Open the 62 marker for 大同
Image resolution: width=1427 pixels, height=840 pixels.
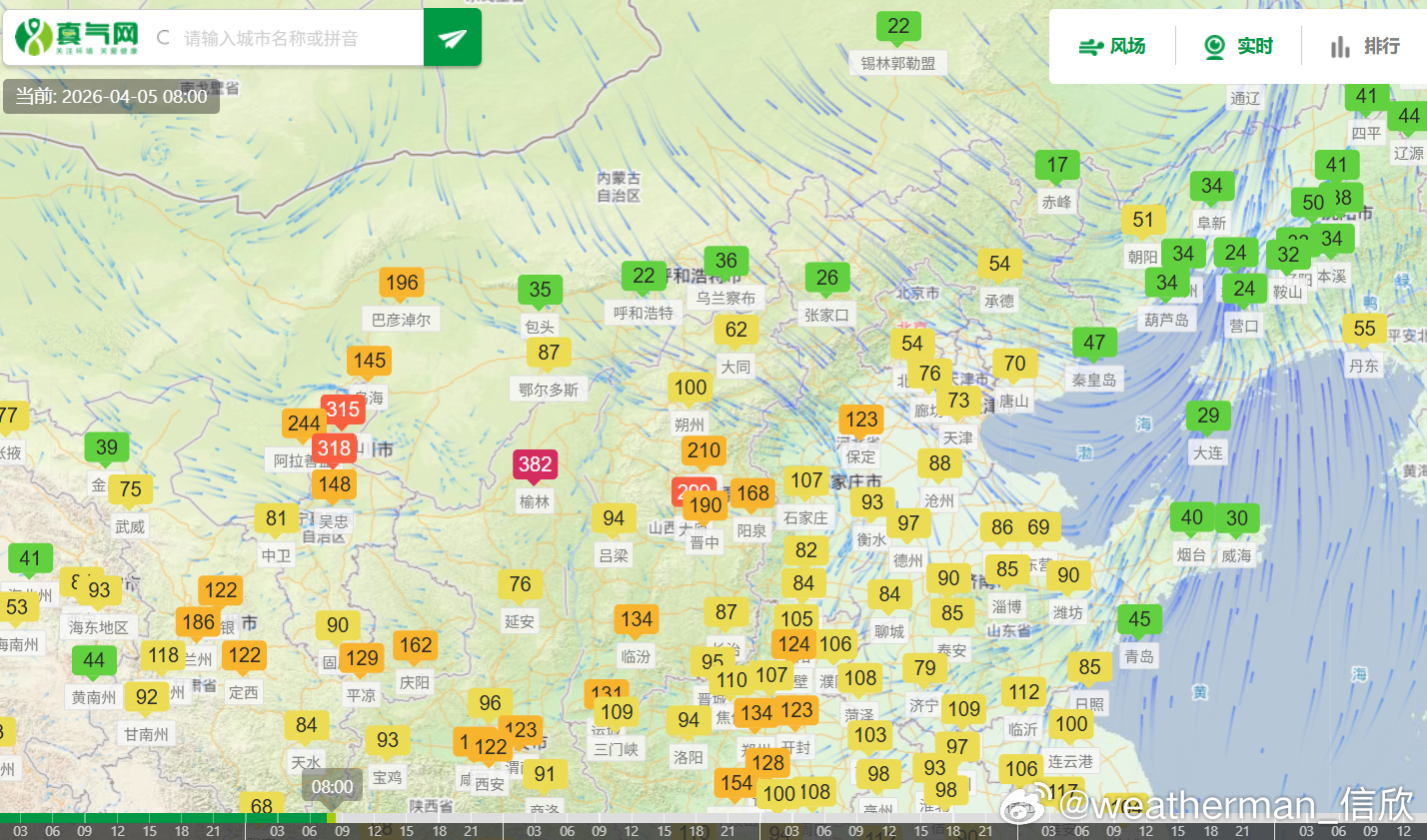(x=736, y=331)
